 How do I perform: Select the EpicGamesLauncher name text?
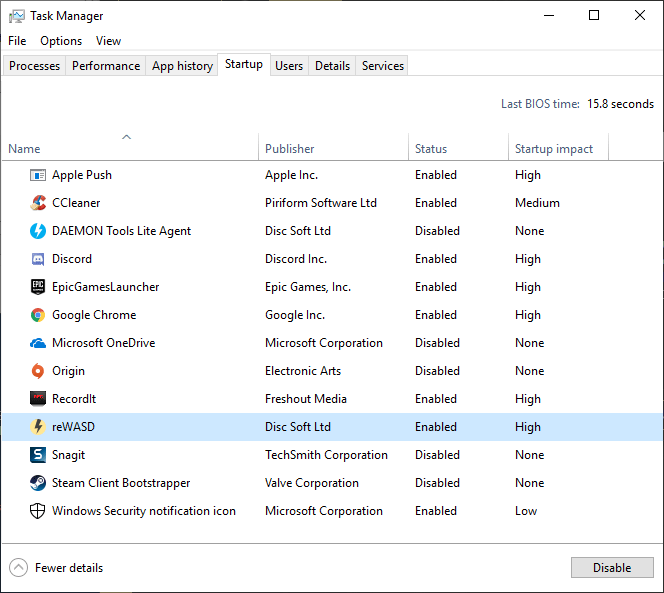pyautogui.click(x=105, y=287)
